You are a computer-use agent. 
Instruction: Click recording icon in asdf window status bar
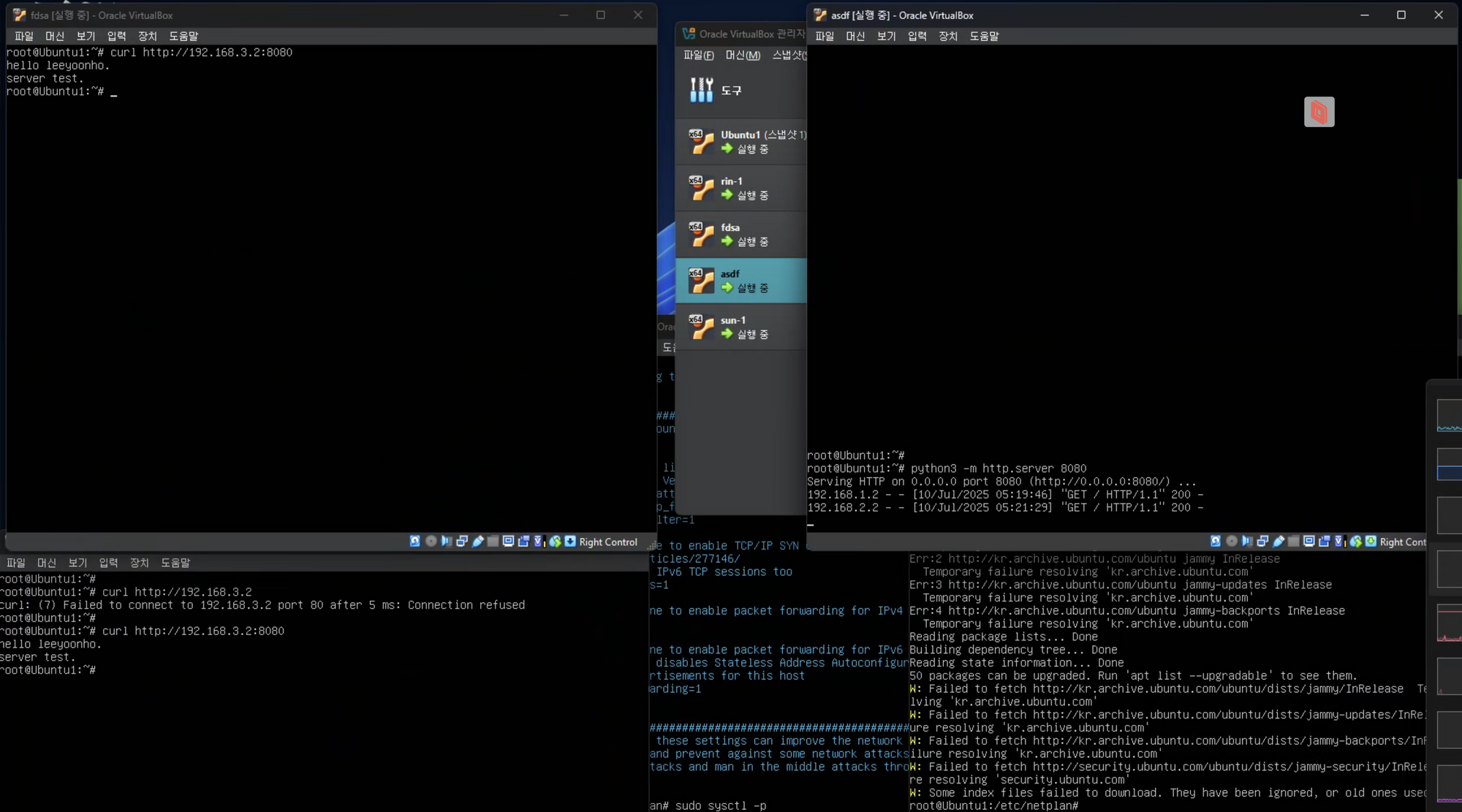(x=1324, y=542)
